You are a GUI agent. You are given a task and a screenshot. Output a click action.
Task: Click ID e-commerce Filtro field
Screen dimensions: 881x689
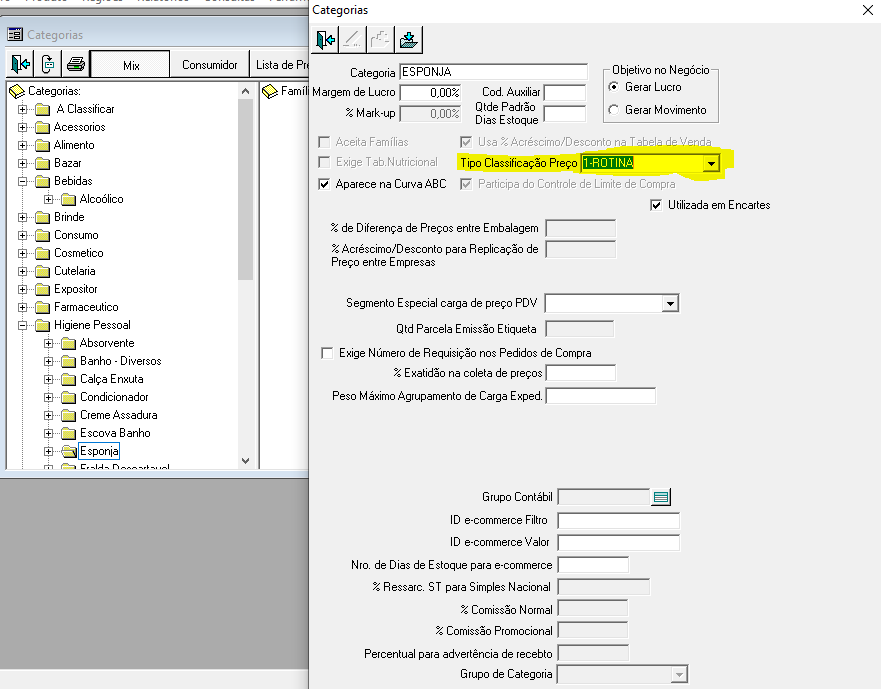(619, 520)
